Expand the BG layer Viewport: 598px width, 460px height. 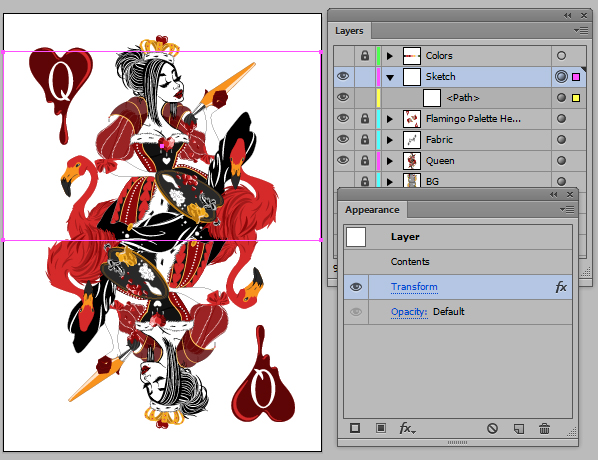(389, 181)
